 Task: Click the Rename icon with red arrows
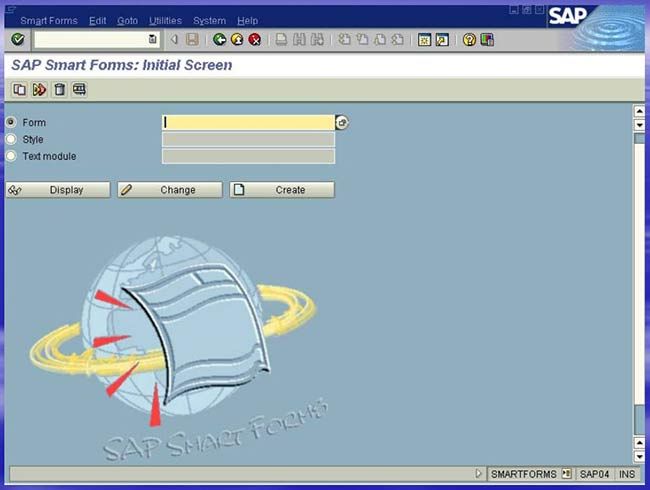[x=39, y=89]
